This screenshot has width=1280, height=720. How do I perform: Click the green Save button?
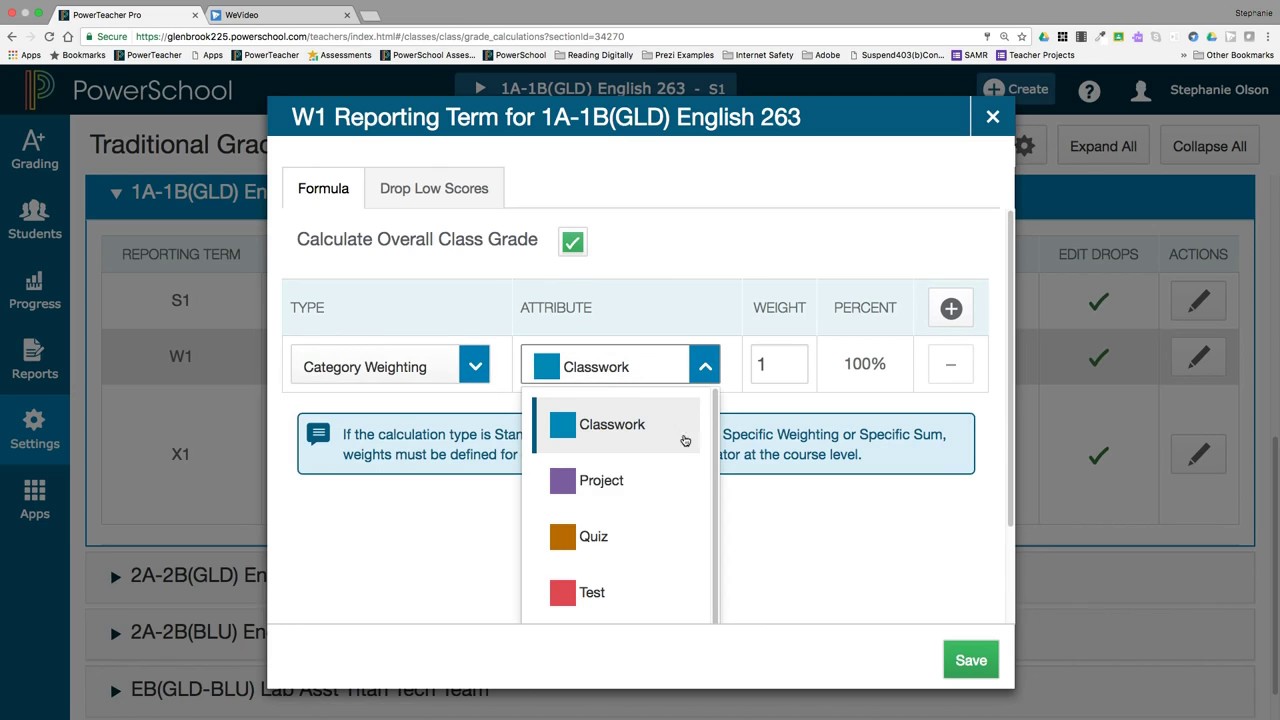[x=971, y=660]
